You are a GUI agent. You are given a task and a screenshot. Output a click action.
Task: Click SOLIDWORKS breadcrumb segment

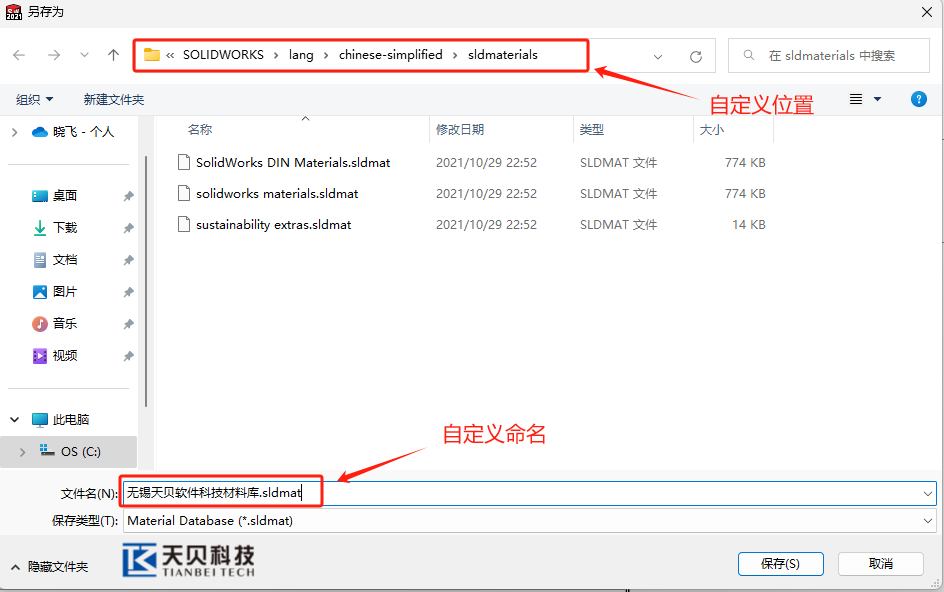tap(223, 55)
